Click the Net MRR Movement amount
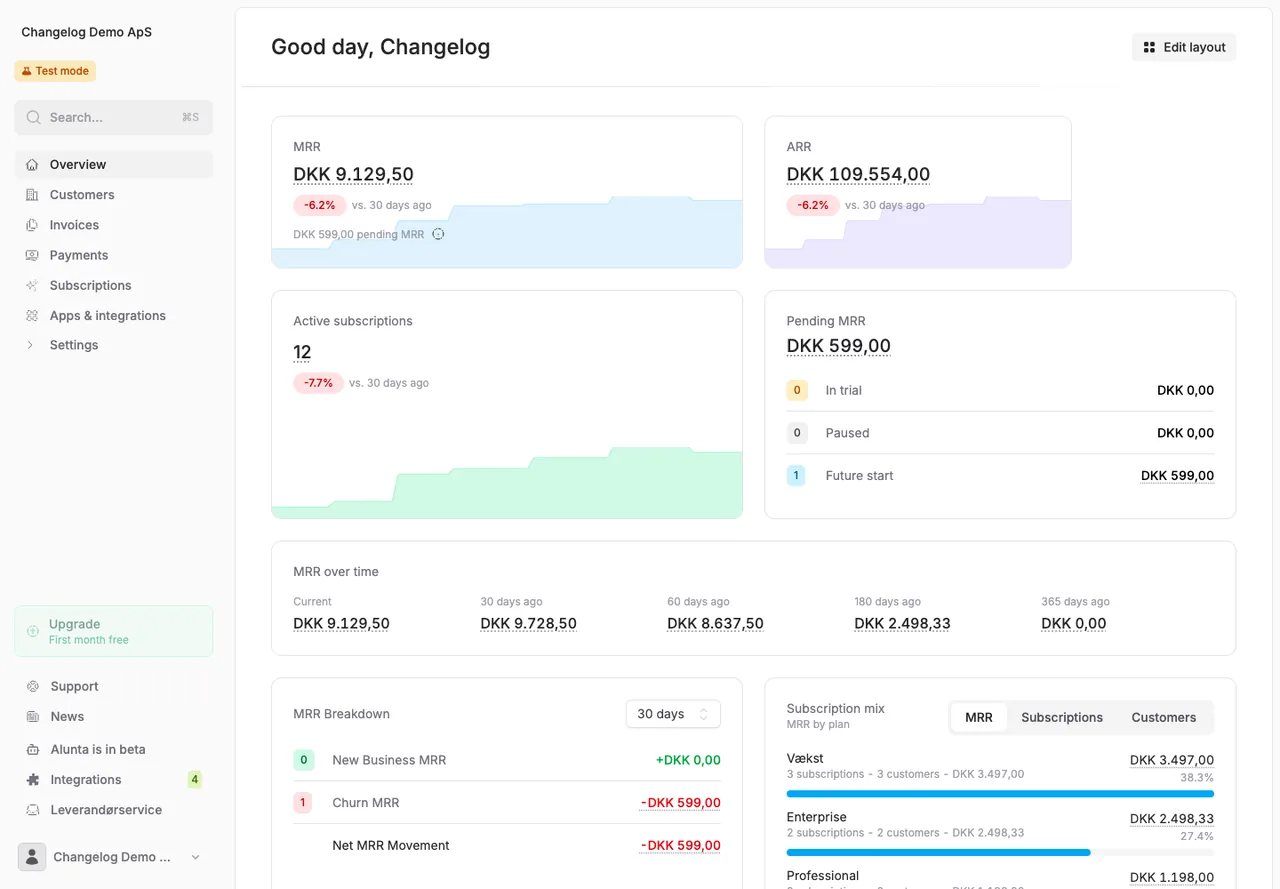 680,846
